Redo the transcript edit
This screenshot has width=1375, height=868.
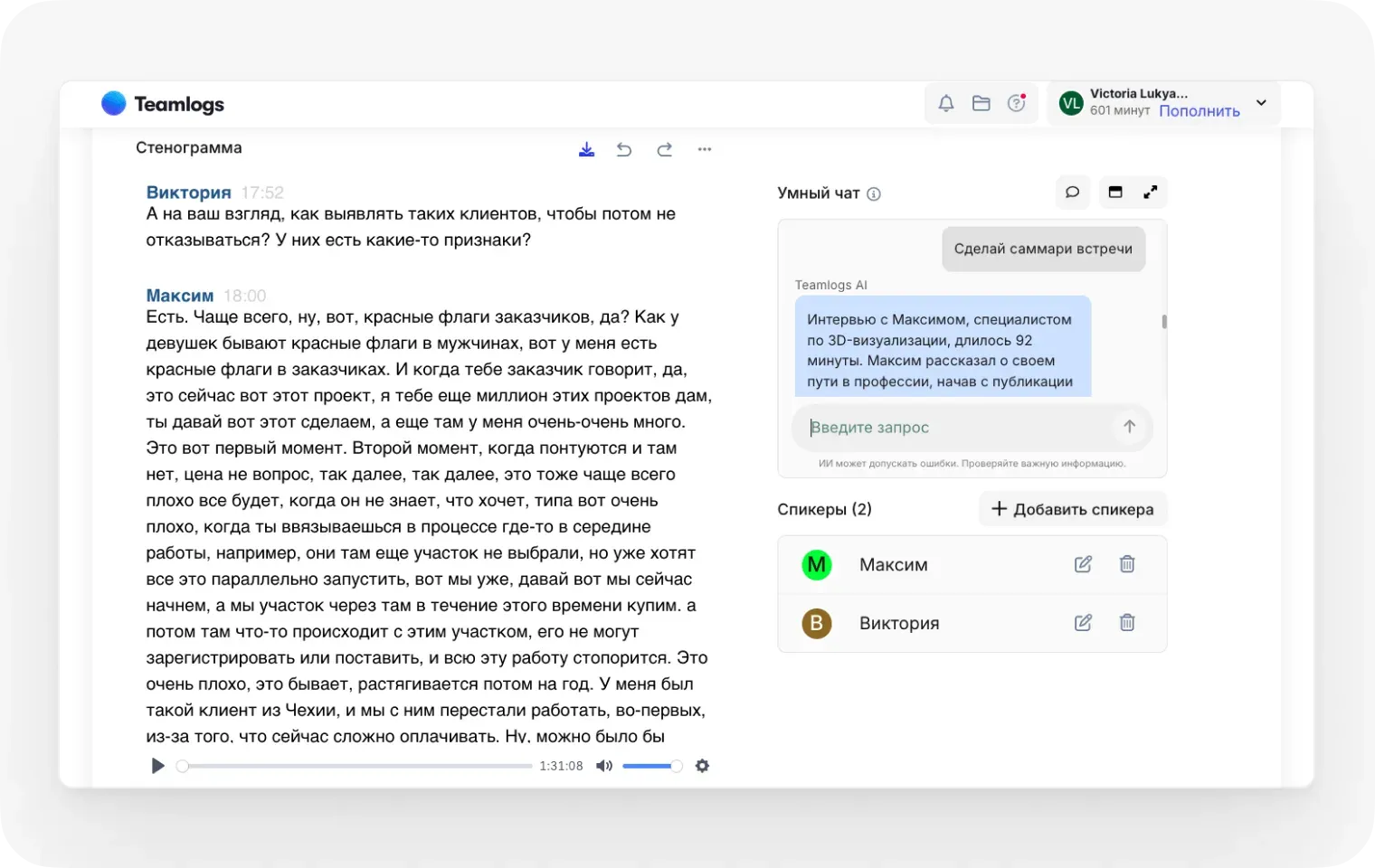pos(665,149)
